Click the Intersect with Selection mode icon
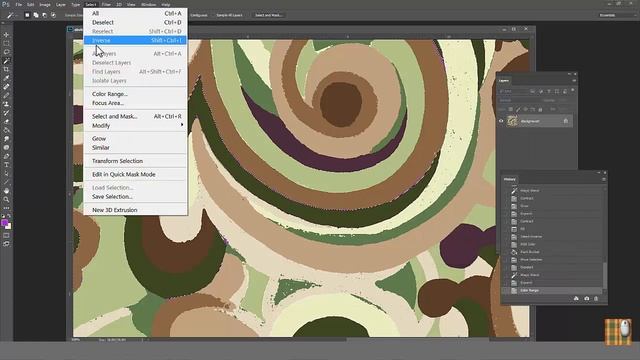Screen dimensions: 640x360 (53, 15)
